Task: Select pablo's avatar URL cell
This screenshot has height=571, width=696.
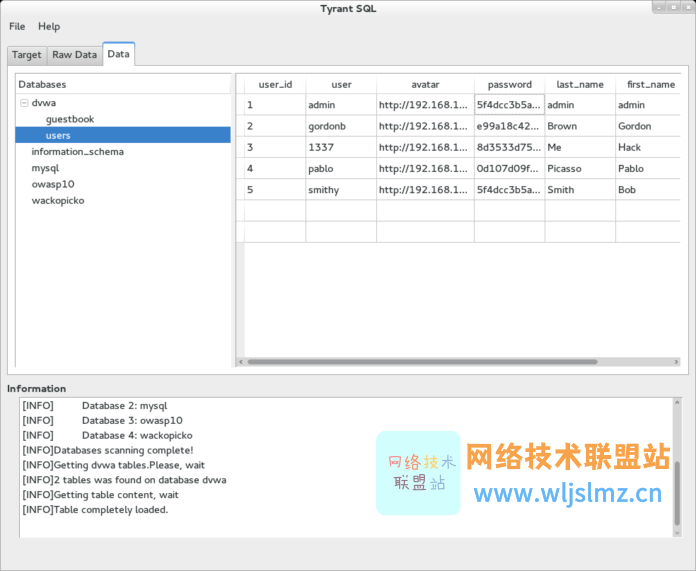Action: click(425, 169)
